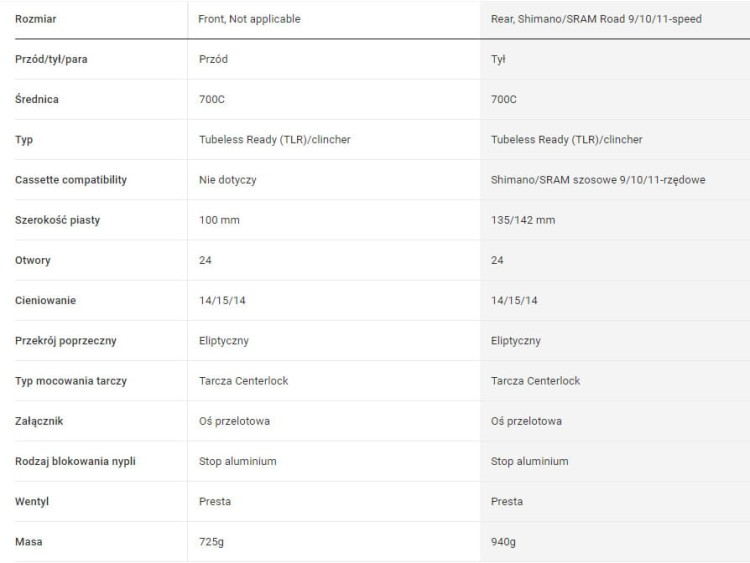Image resolution: width=750 pixels, height=563 pixels.
Task: Click the Cassette compatibility row label
Action: click(71, 180)
